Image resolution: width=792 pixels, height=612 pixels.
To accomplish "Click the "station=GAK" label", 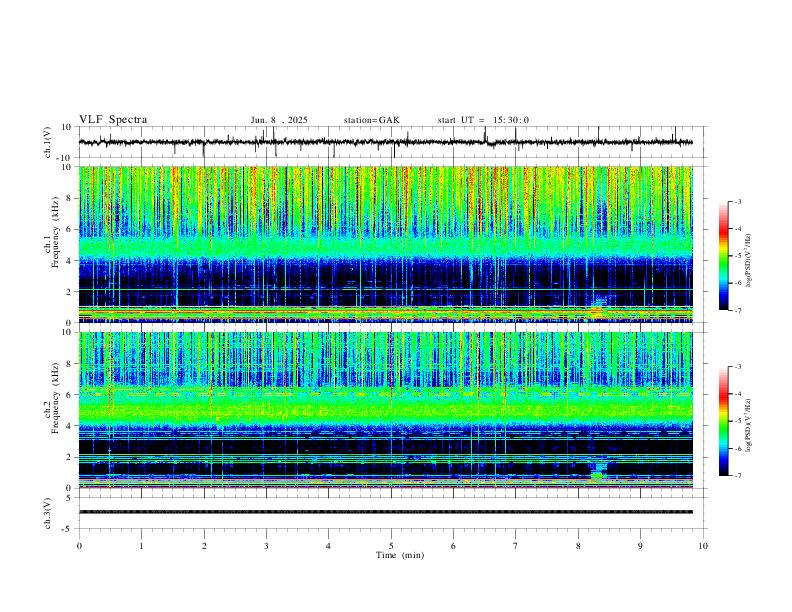I will pos(371,120).
